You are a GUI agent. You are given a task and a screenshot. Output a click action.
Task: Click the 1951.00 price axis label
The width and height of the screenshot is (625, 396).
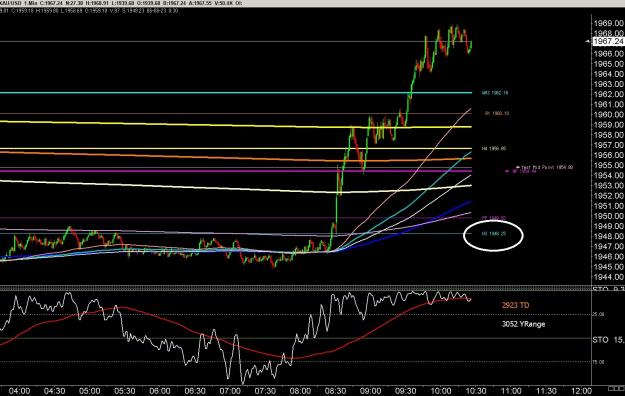tap(609, 206)
